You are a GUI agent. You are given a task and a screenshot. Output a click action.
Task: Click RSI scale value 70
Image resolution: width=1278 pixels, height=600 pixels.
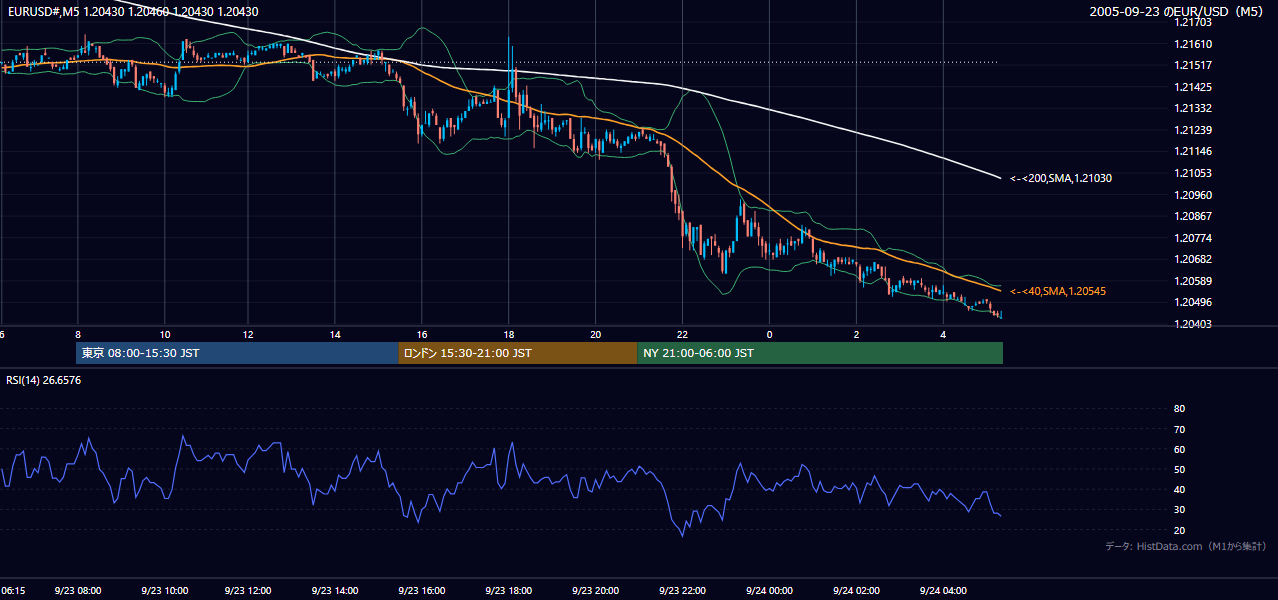1179,429
